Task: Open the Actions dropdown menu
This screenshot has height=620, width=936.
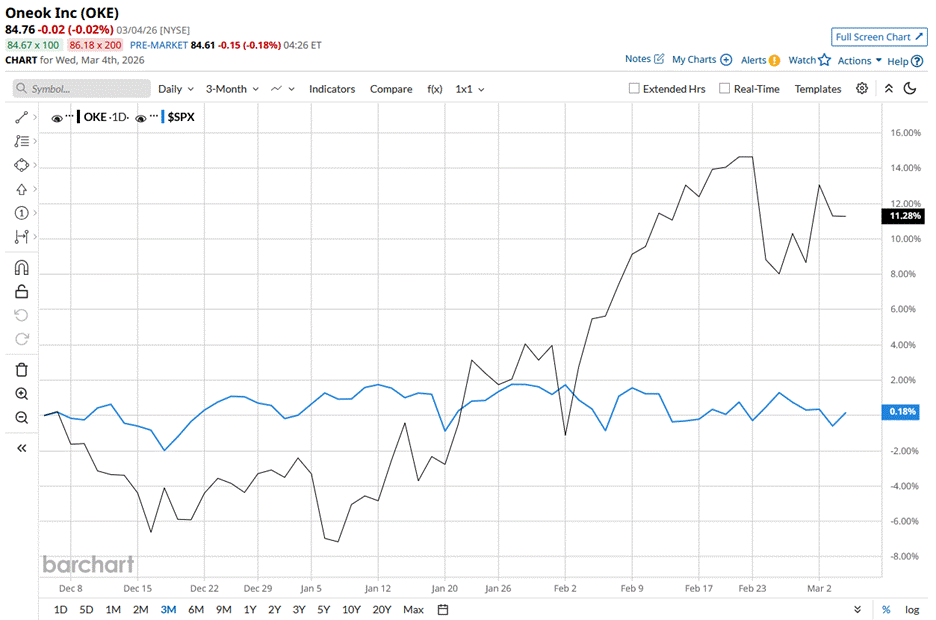Action: pyautogui.click(x=859, y=60)
